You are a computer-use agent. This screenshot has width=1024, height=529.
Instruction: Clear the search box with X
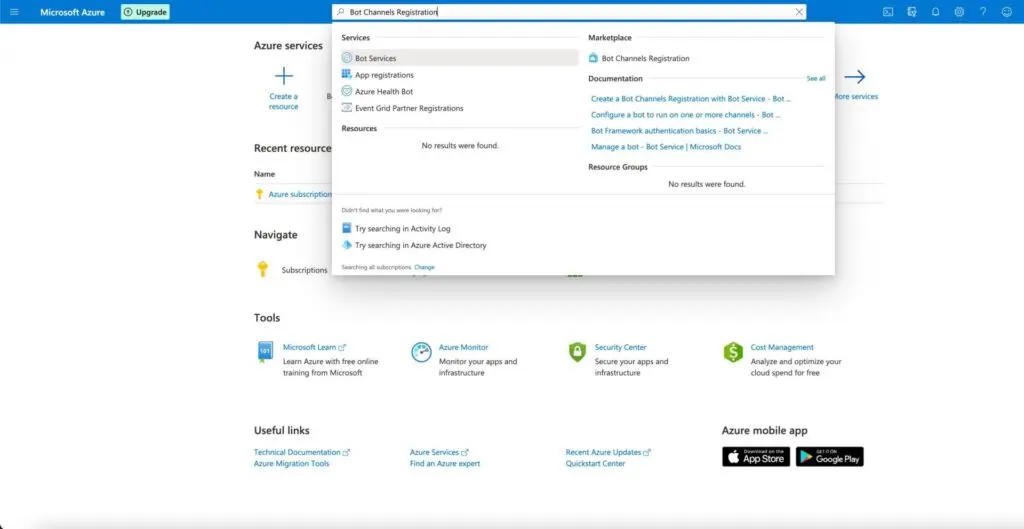click(799, 12)
